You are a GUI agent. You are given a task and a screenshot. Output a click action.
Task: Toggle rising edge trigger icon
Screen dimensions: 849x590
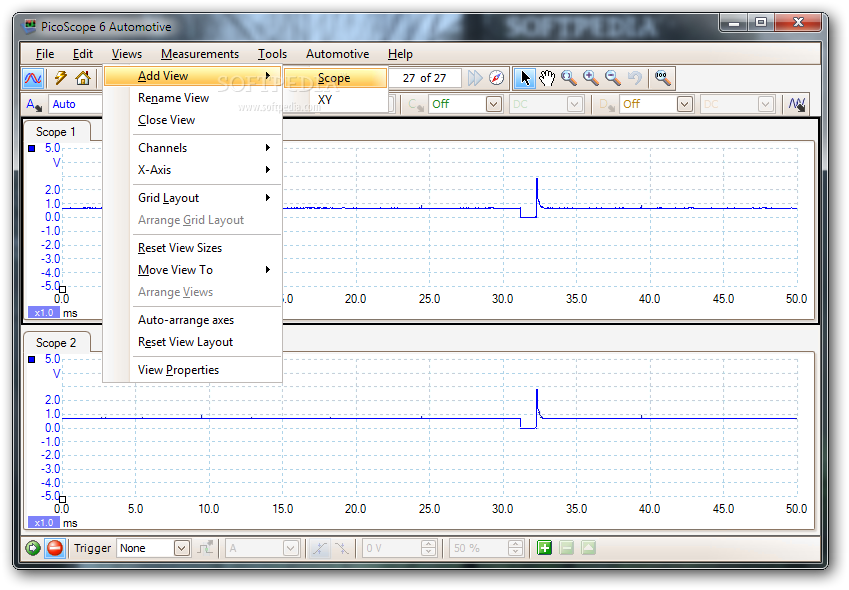click(x=319, y=548)
